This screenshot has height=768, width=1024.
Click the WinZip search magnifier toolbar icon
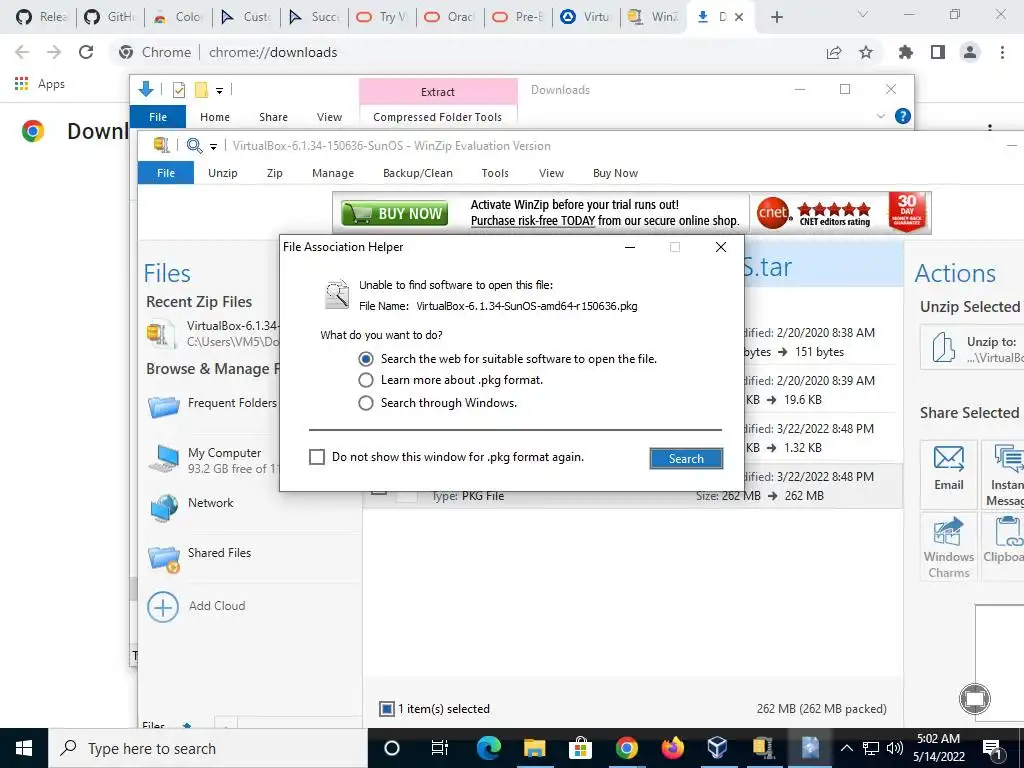[x=193, y=146]
